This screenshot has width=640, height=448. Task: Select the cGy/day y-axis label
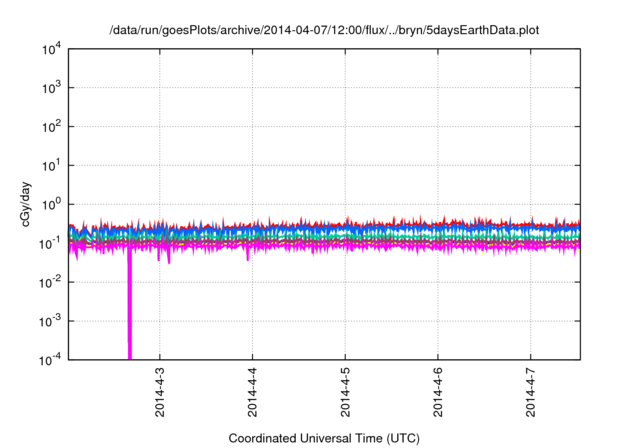[25, 204]
